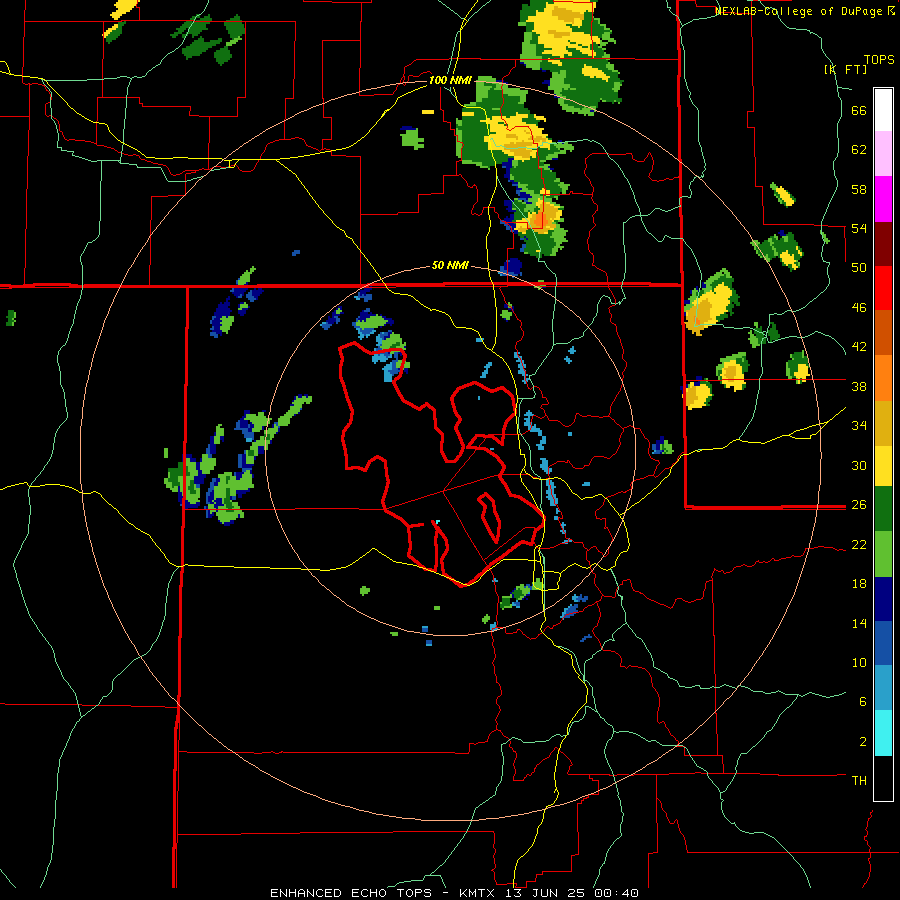This screenshot has width=900, height=900.
Task: Click the medium blue 10-14 kft swatch
Action: (883, 643)
